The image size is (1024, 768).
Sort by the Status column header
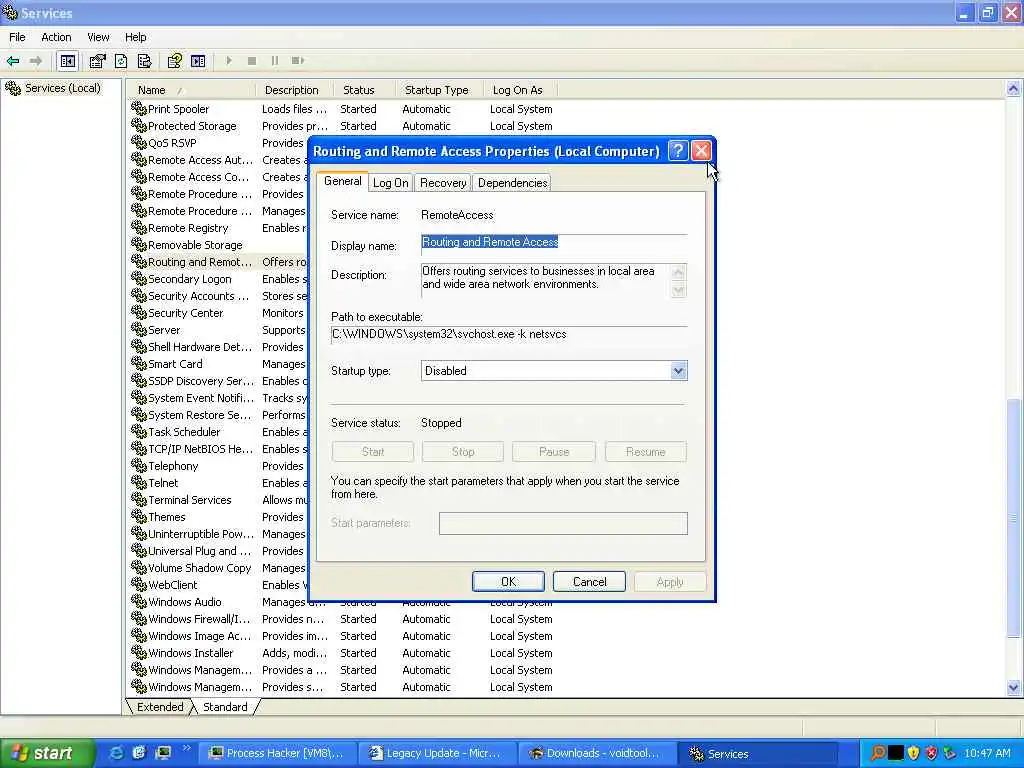coord(364,89)
